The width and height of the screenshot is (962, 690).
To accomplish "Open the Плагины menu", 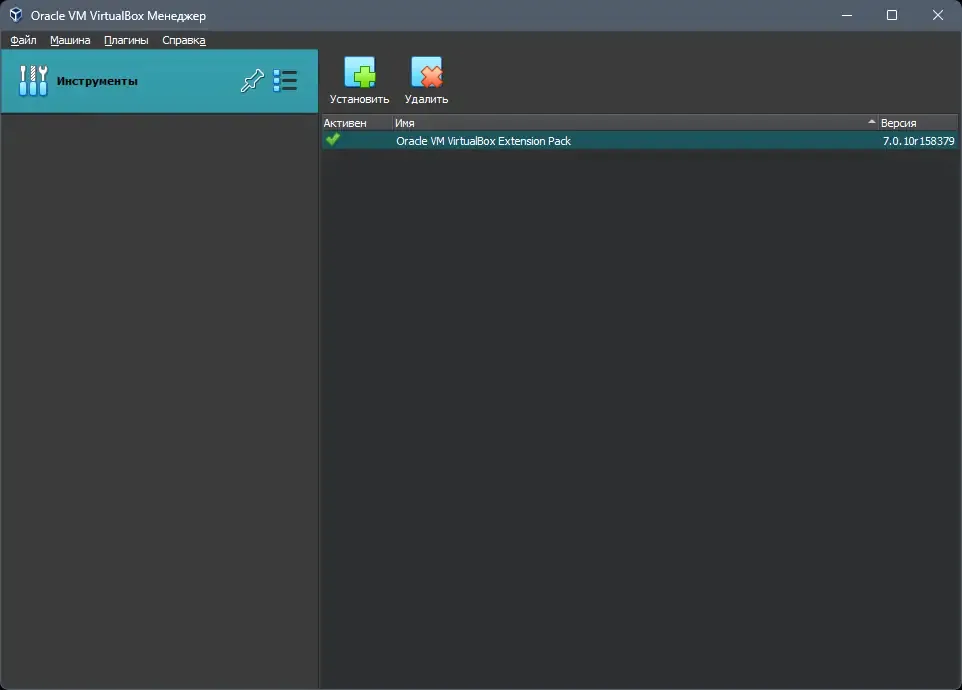I will (x=126, y=40).
